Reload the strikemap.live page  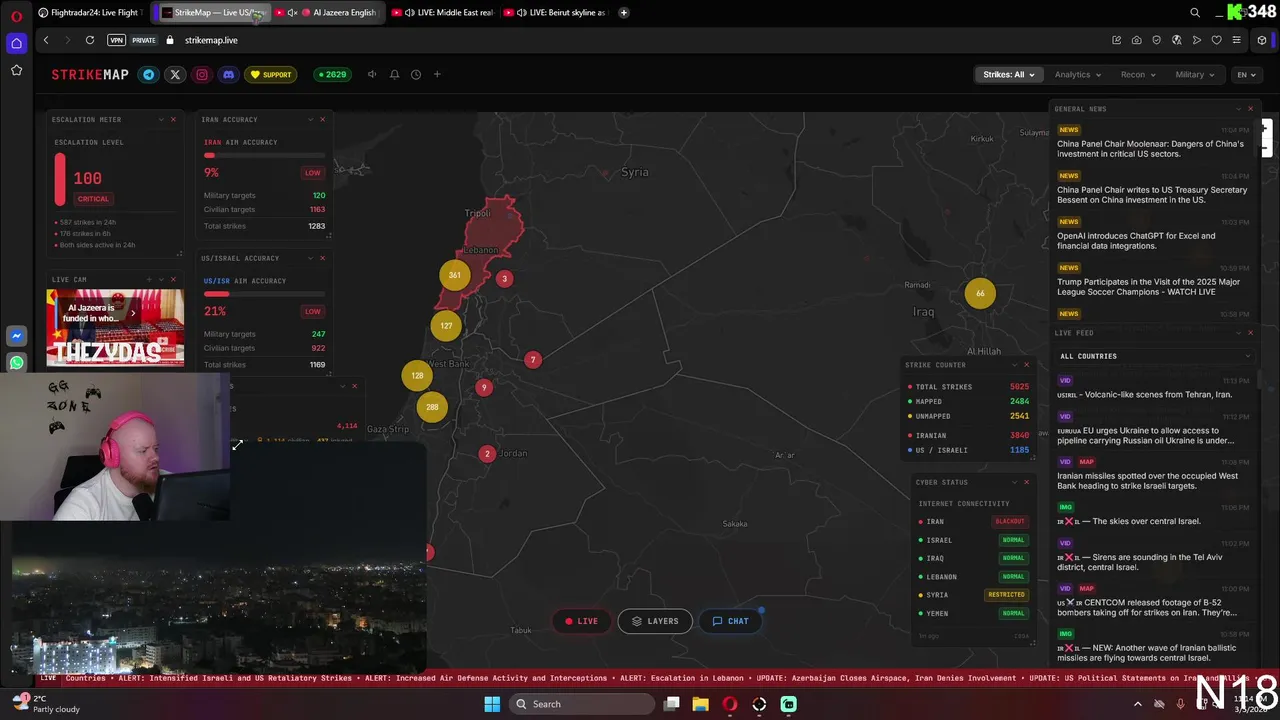coord(90,40)
